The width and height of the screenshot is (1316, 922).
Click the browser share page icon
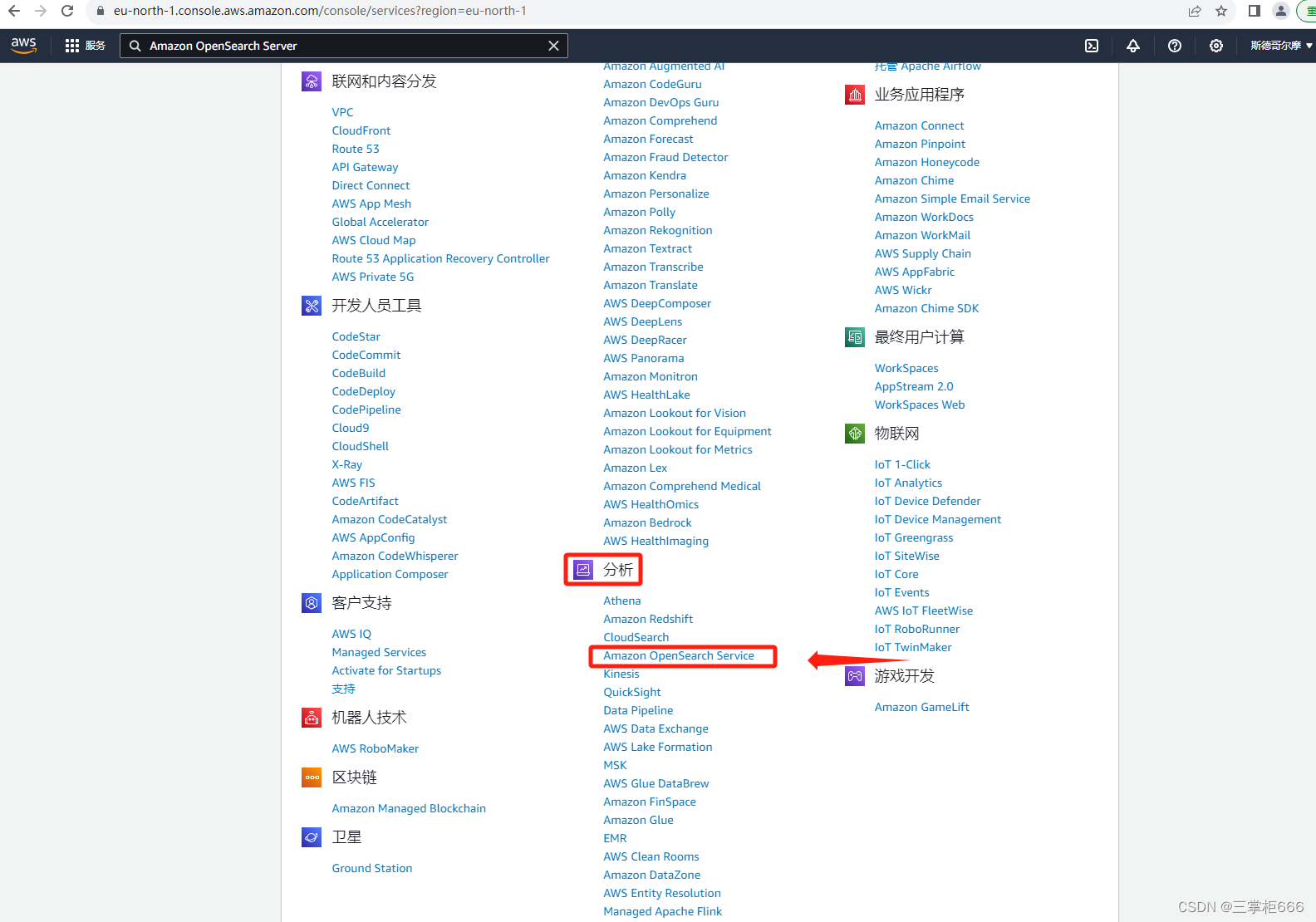point(1195,11)
